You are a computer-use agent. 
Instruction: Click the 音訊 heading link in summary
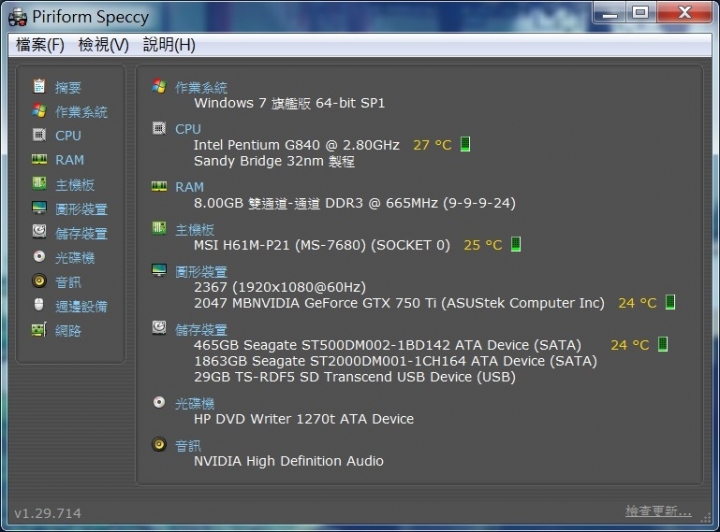pyautogui.click(x=188, y=446)
